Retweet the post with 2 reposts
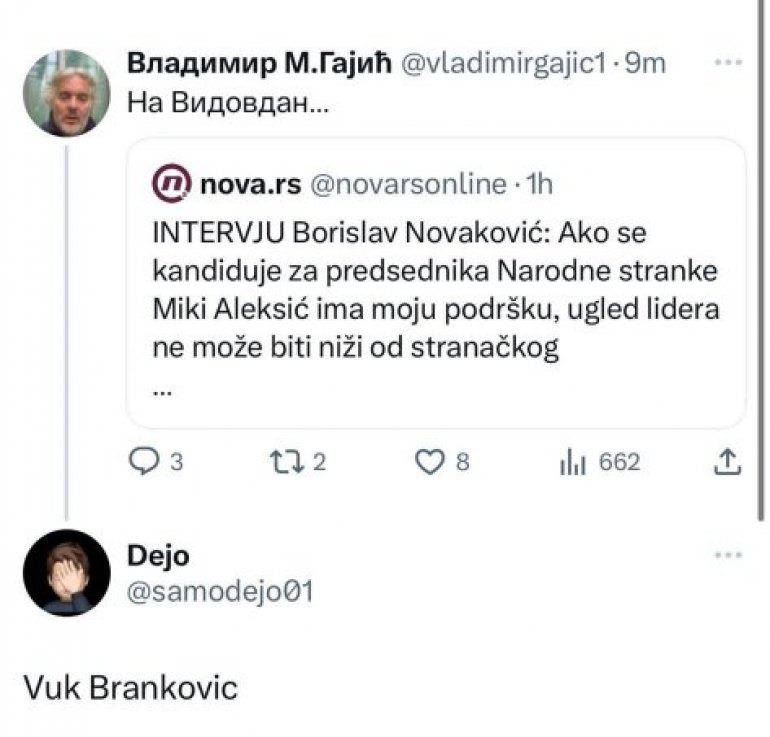 click(285, 462)
